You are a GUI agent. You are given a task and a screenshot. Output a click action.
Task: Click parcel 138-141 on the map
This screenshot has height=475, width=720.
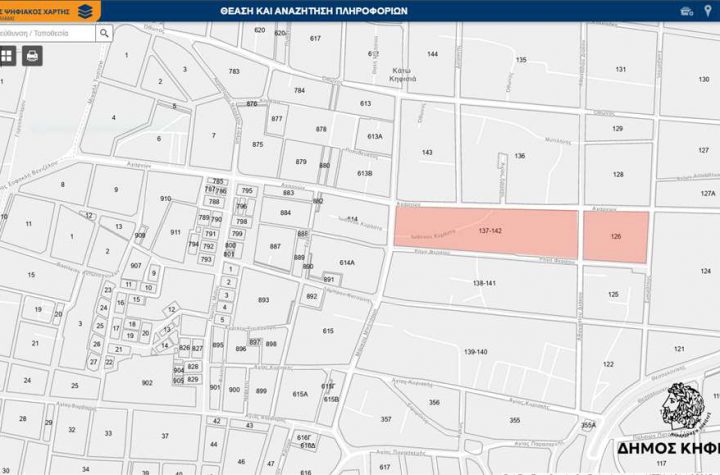click(x=482, y=283)
